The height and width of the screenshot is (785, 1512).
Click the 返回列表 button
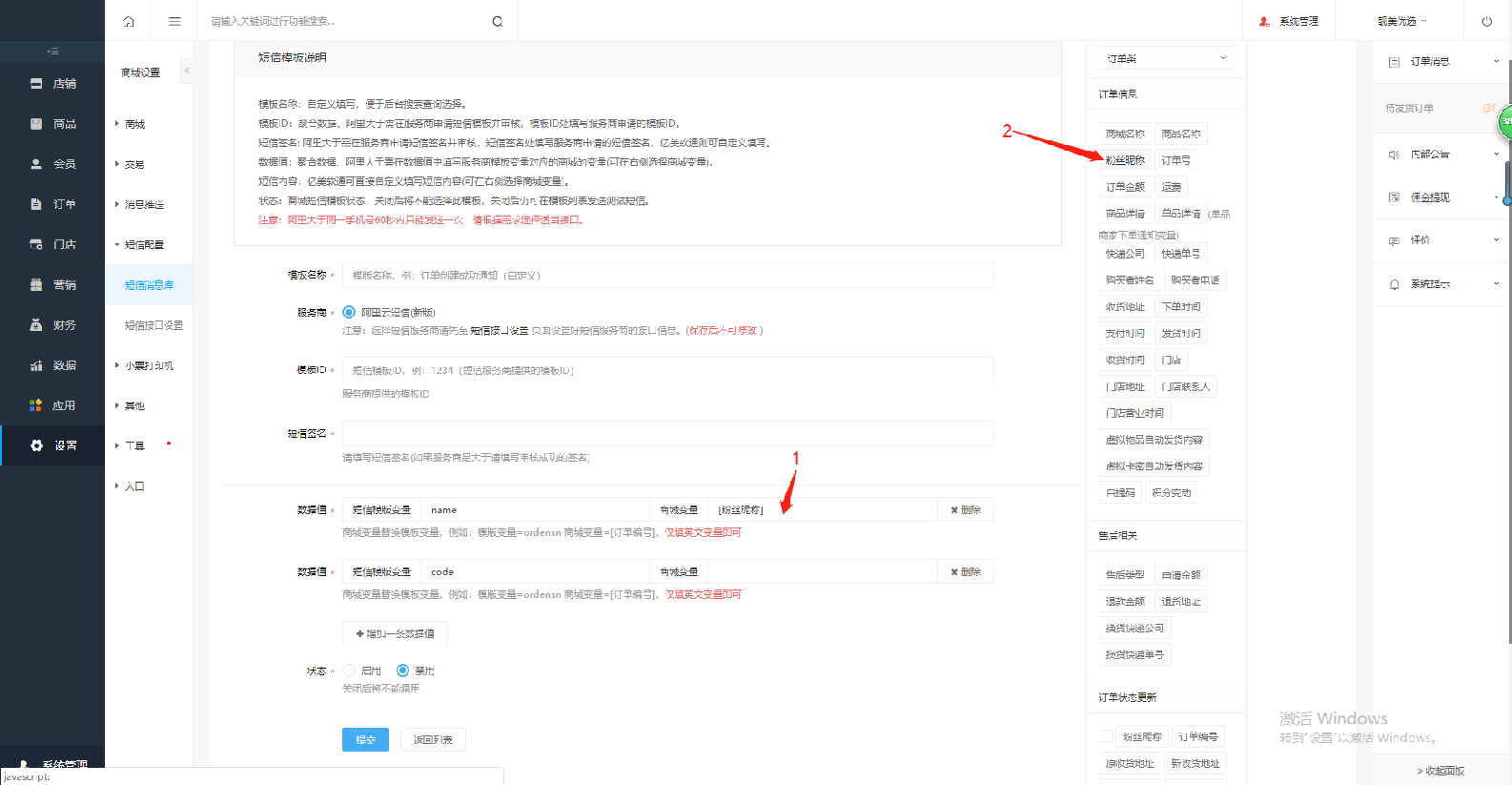coord(433,739)
